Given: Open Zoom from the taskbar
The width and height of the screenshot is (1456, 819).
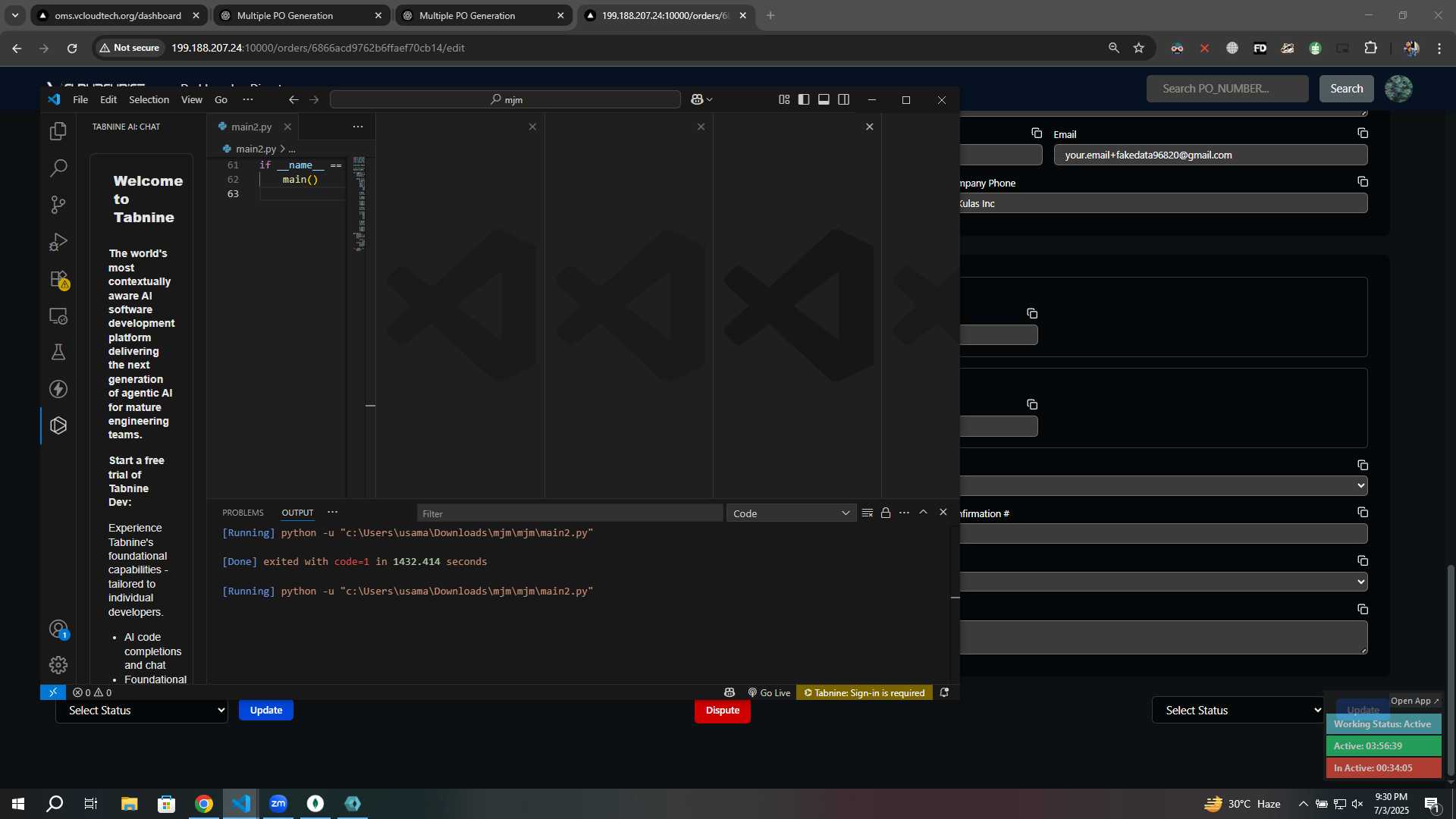Looking at the screenshot, I should 278,804.
